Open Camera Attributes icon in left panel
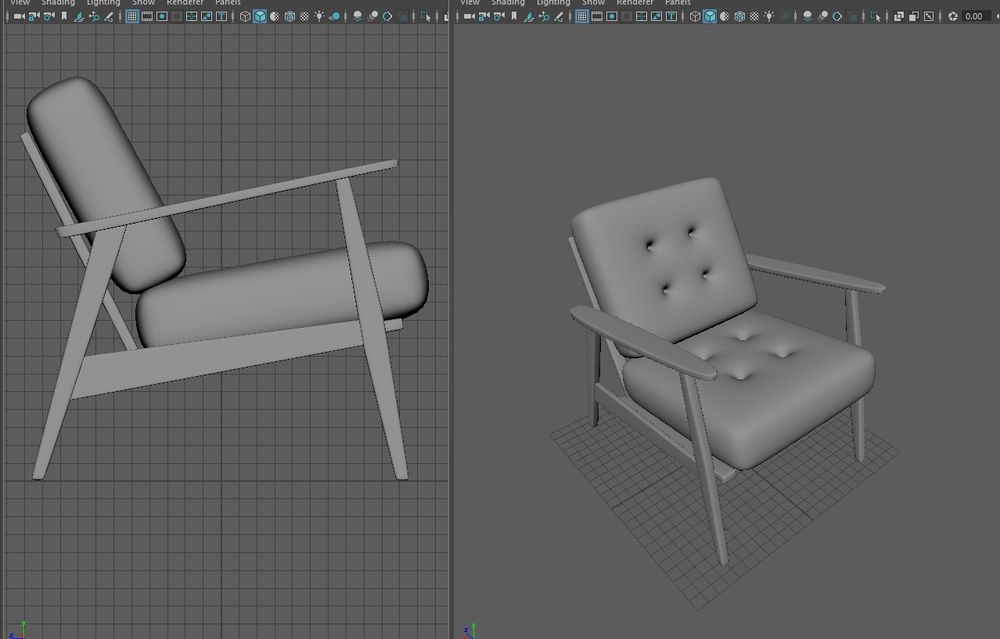The image size is (1000, 639). (x=49, y=17)
